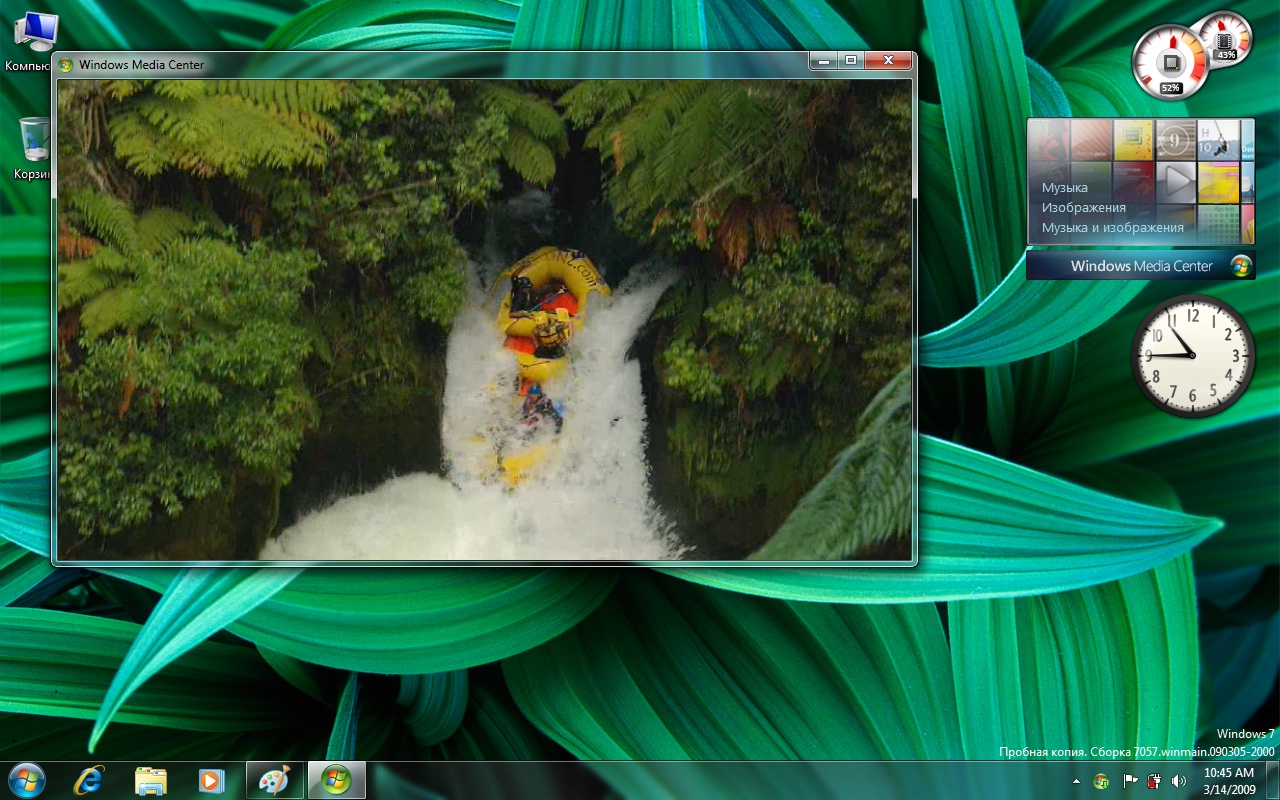
Task: Select the number 9 album tile in gadget
Action: pos(1176,140)
